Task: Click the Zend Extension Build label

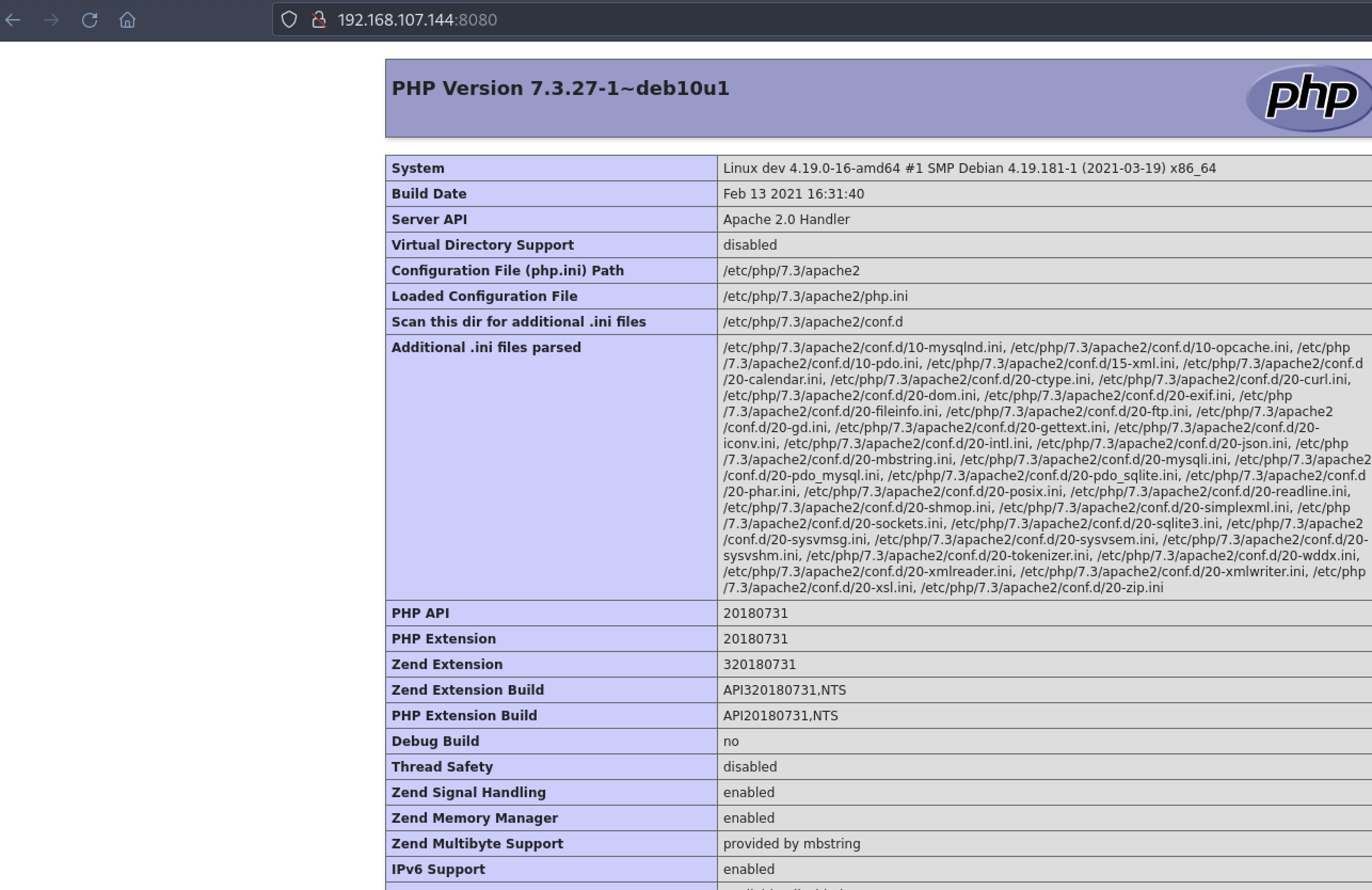Action: pyautogui.click(x=467, y=690)
